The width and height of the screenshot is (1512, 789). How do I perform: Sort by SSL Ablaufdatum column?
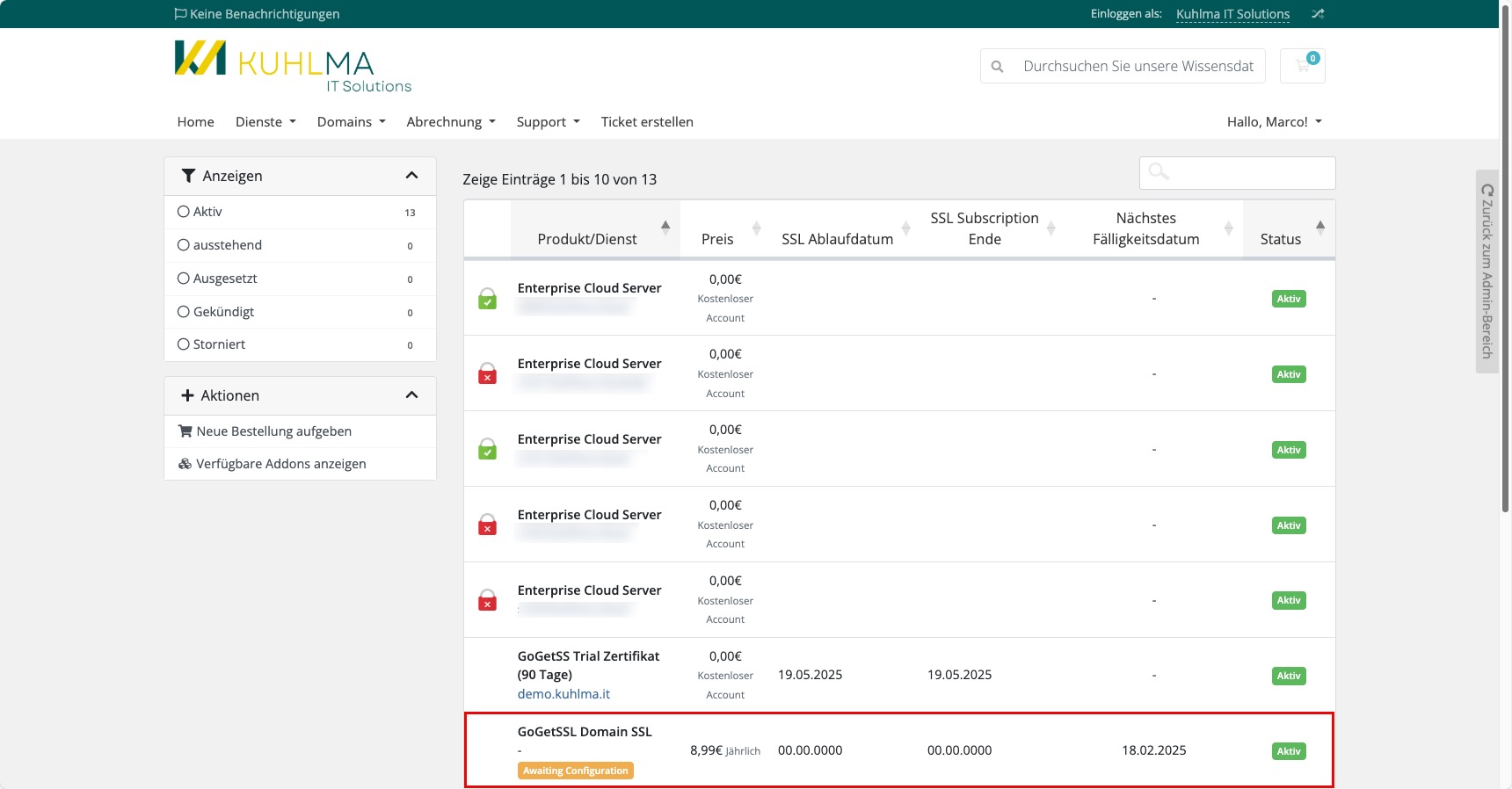(x=845, y=230)
